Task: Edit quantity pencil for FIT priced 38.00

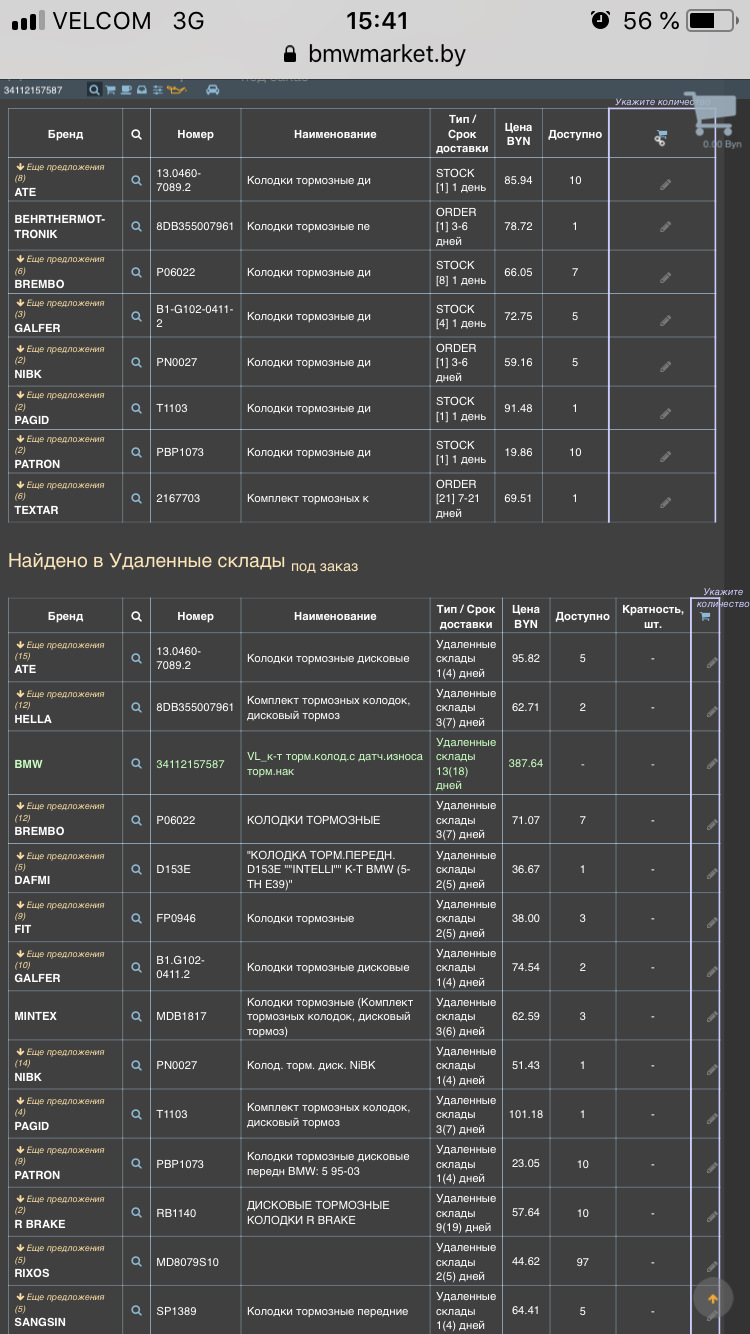Action: (712, 921)
